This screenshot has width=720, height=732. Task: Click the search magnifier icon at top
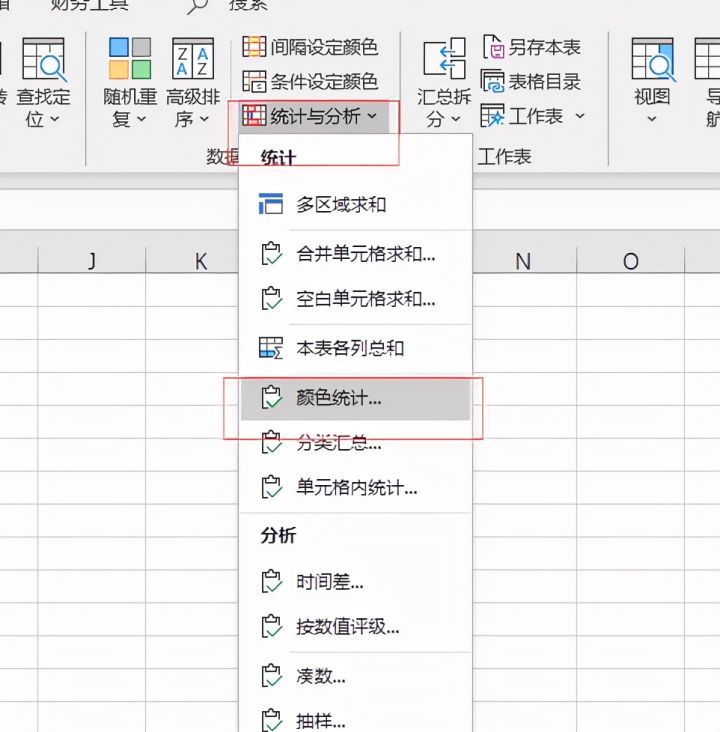pos(197,7)
